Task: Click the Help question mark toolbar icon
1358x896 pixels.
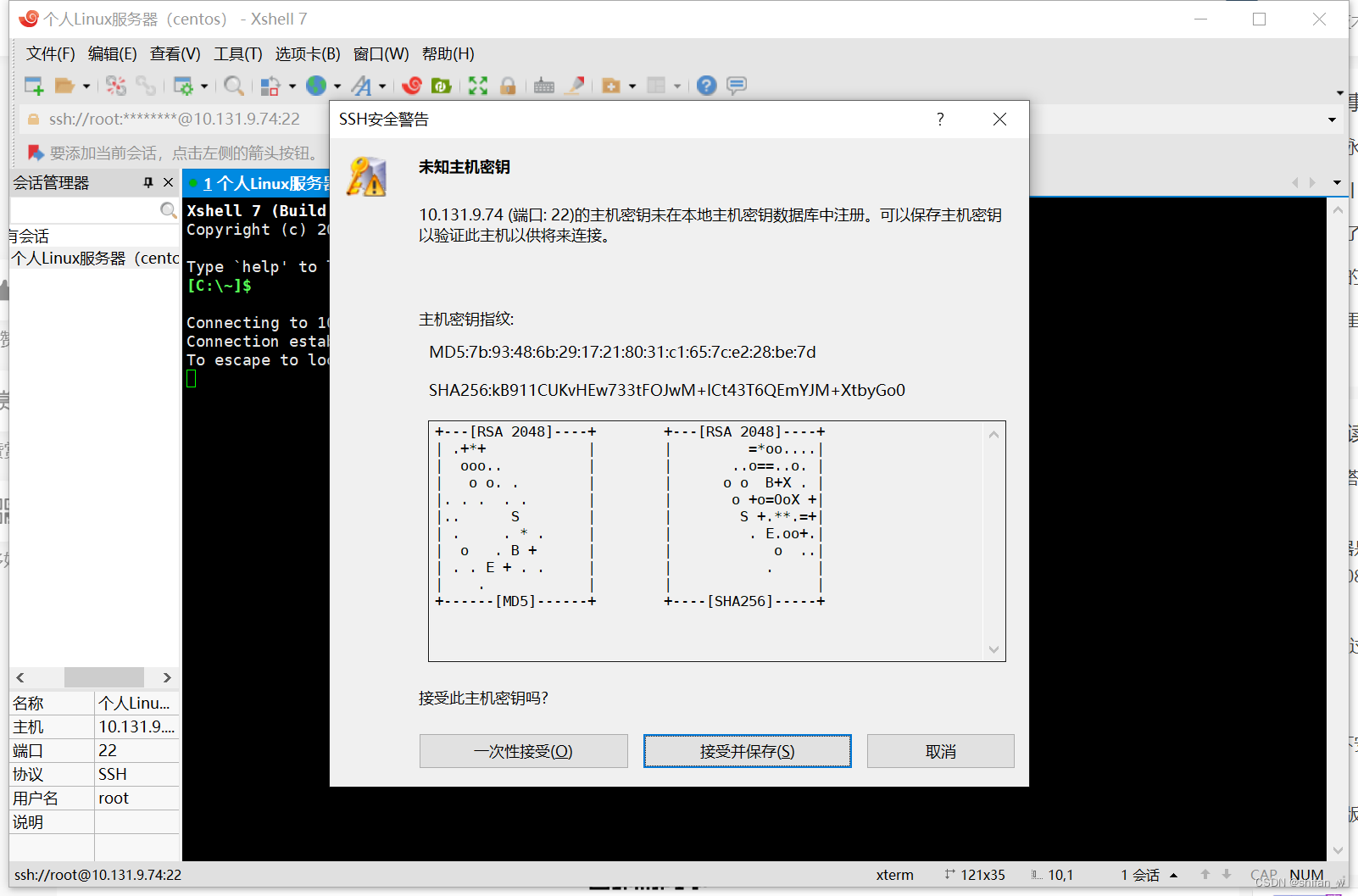Action: tap(706, 85)
